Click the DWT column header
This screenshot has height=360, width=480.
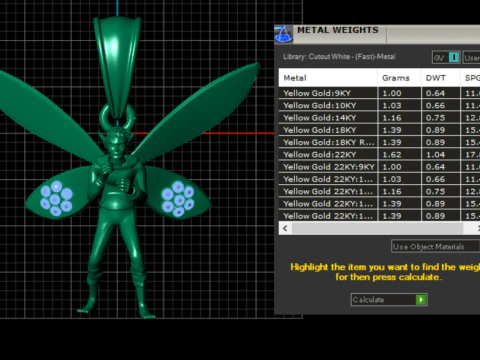[440, 78]
